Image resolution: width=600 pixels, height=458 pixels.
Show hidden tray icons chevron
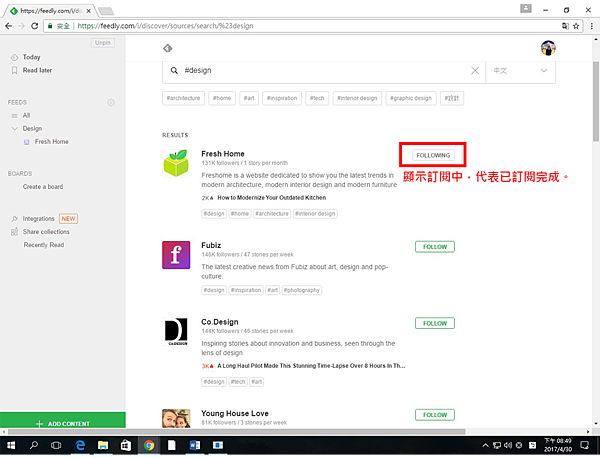point(485,445)
